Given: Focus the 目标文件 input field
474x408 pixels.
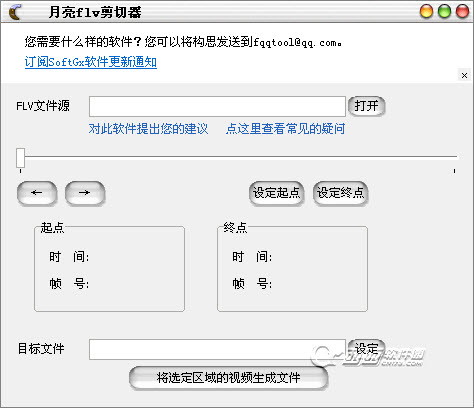Looking at the screenshot, I should pyautogui.click(x=217, y=349).
